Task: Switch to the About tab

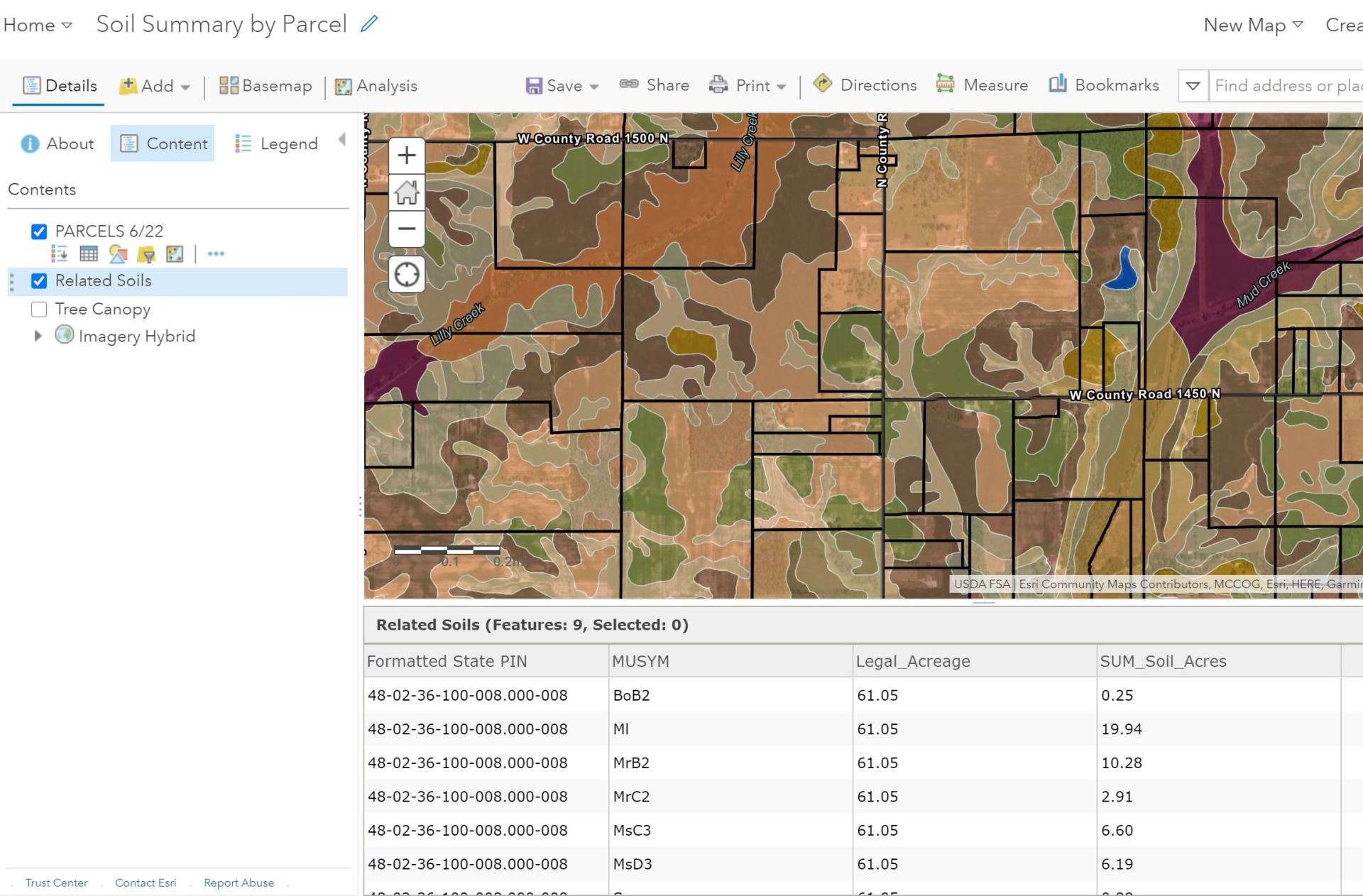Action: pos(58,143)
